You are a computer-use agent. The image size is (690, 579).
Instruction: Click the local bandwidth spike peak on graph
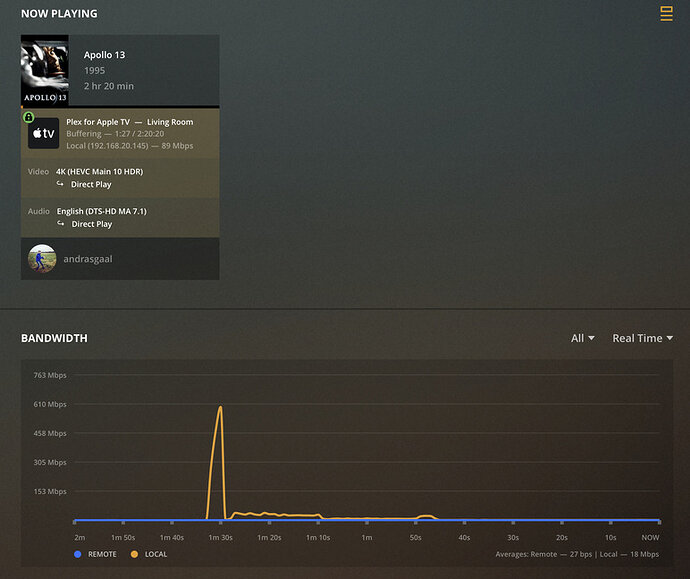(x=220, y=407)
